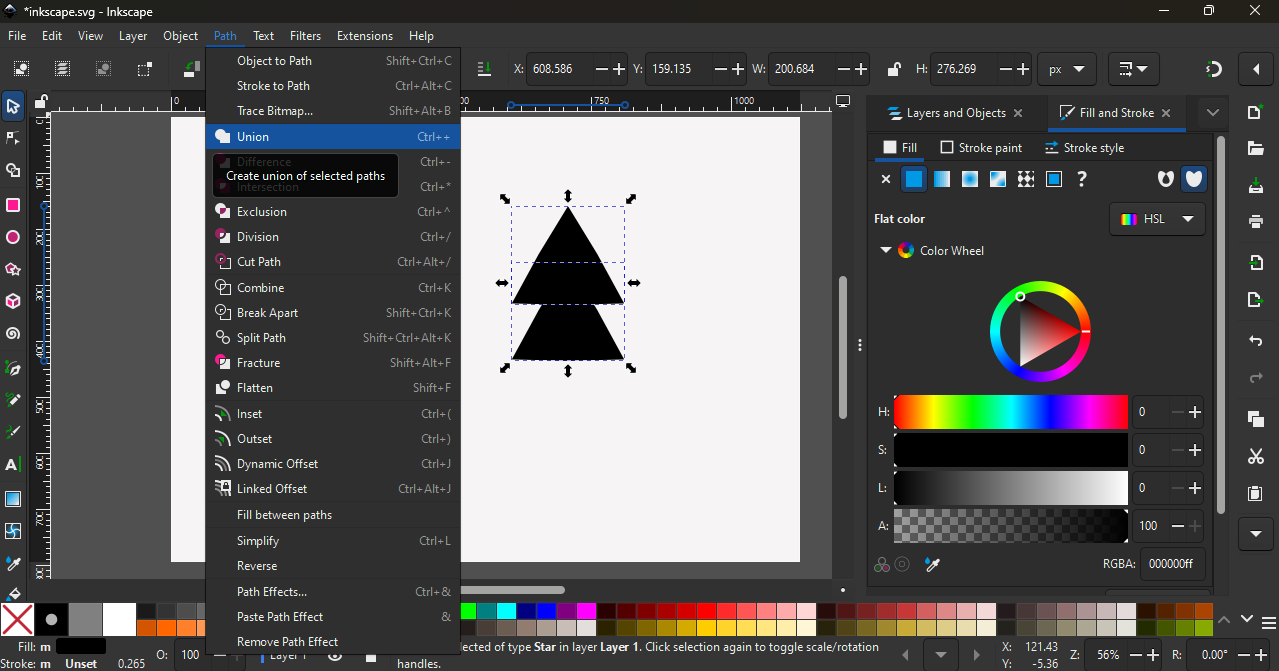Switch to Stroke paint tab
Viewport: 1279px width, 671px height.
(981, 148)
